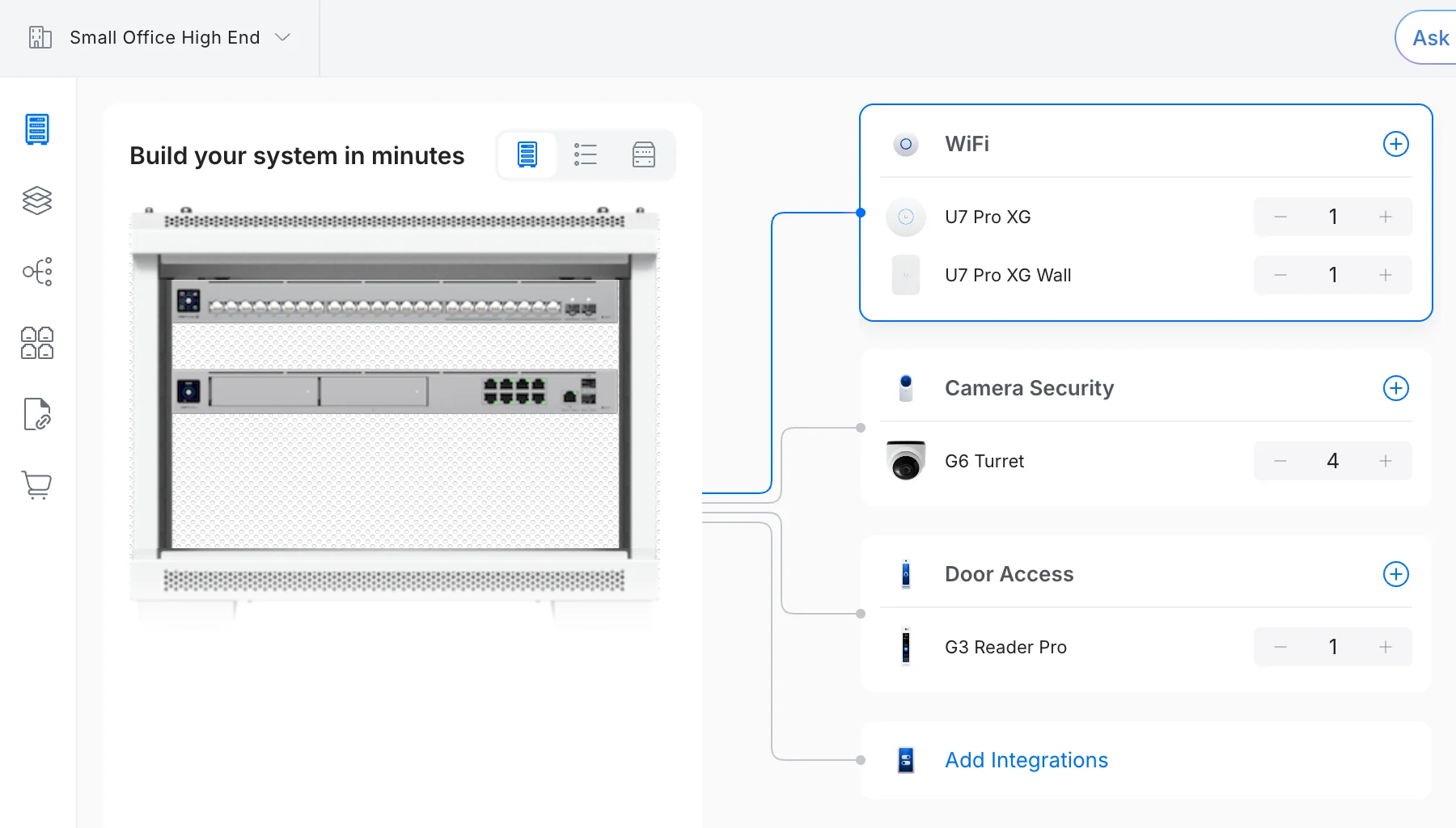Screen dimensions: 1456x828
Task: Click the document attachment sidebar icon
Action: [37, 414]
